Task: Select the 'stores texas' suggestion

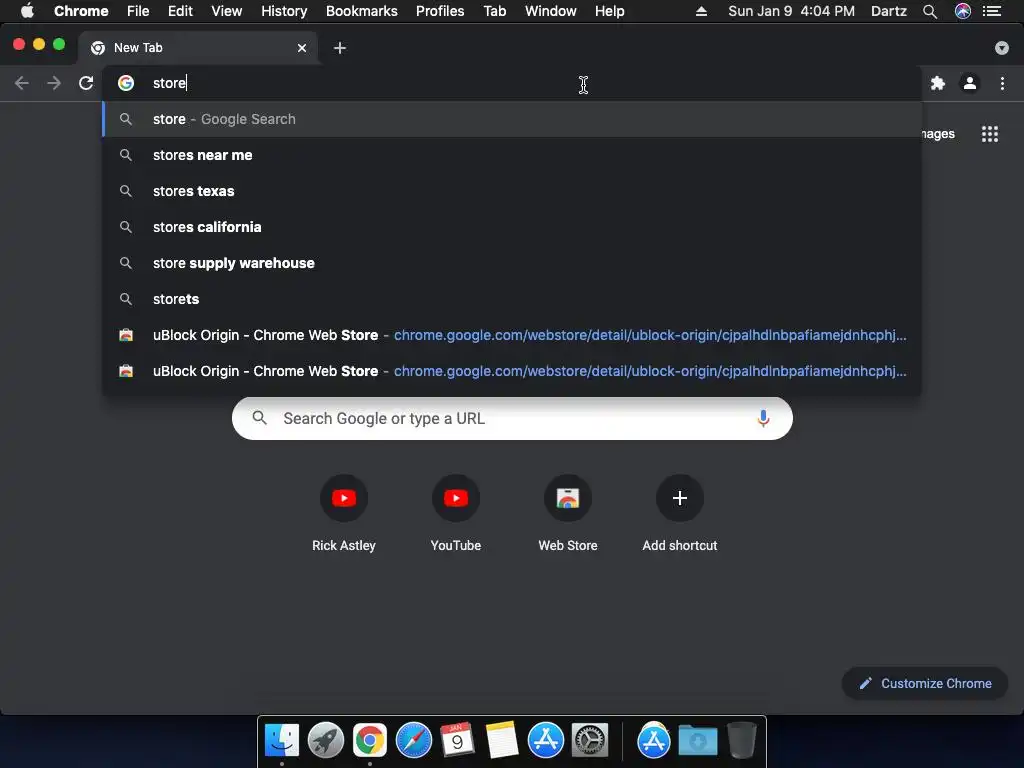Action: tap(512, 191)
